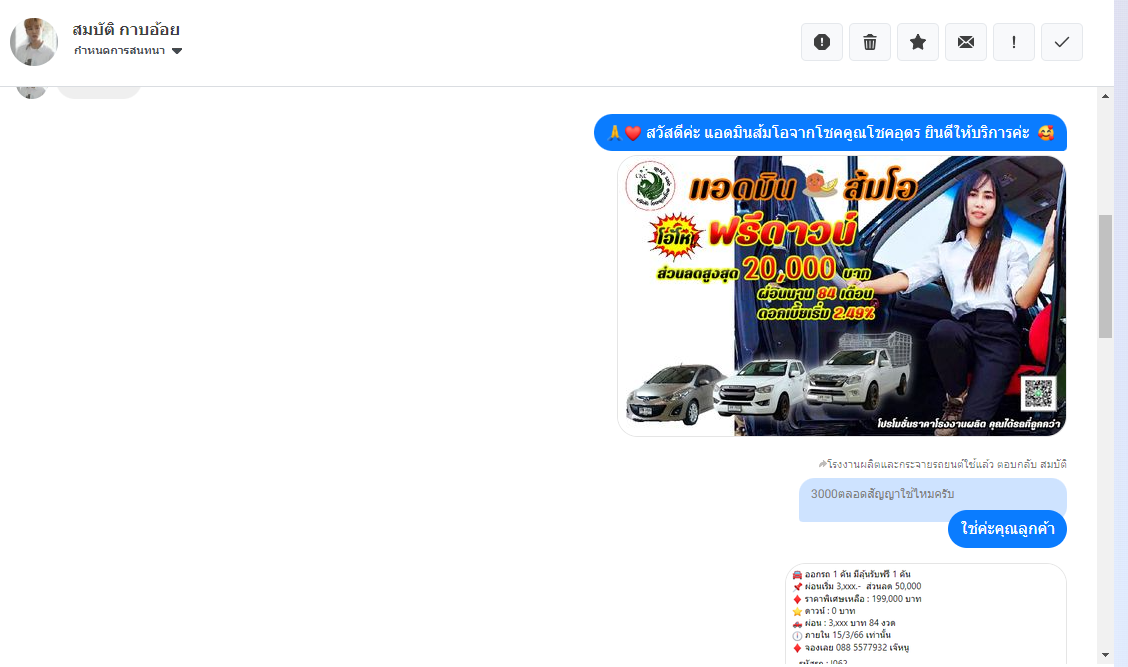Open สมบัติ กาบอ้อย profile name

pos(126,29)
